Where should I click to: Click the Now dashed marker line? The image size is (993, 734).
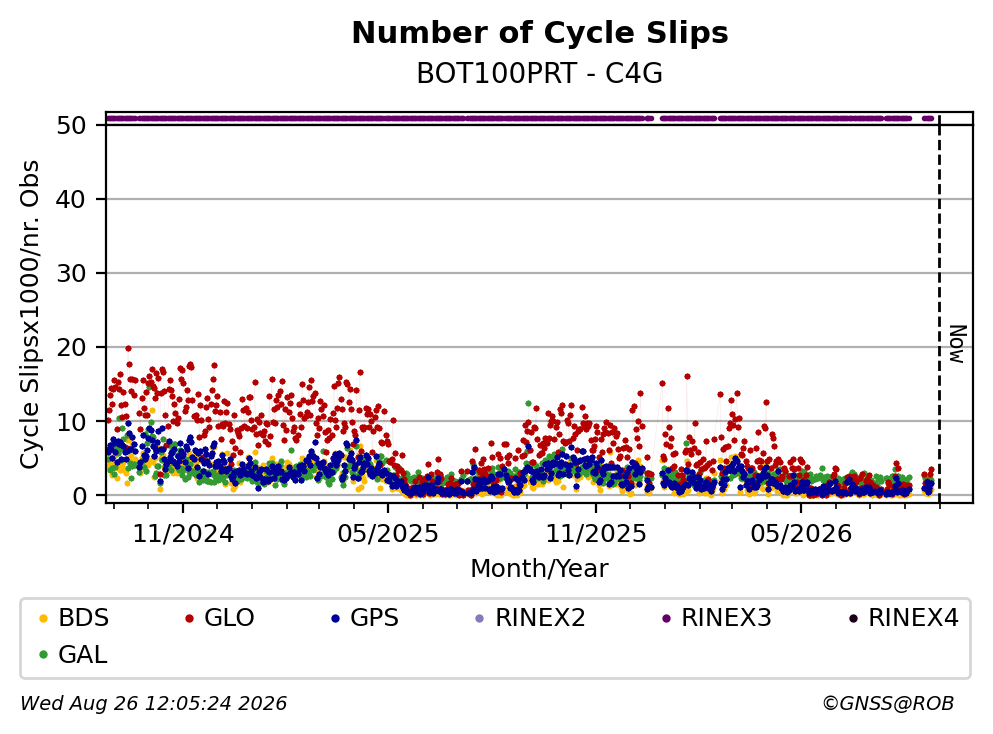[939, 308]
